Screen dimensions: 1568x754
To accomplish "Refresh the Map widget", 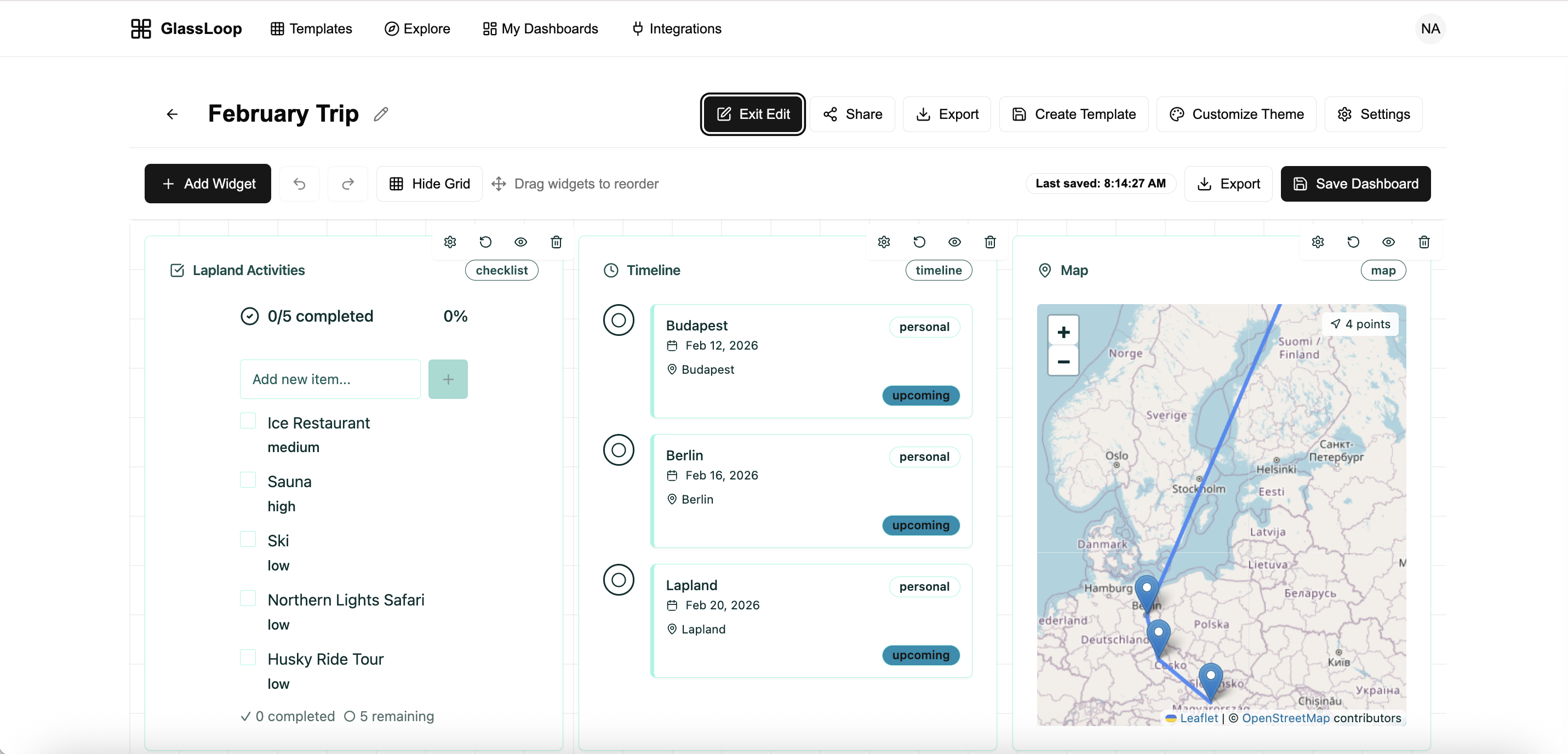I will coord(1353,242).
